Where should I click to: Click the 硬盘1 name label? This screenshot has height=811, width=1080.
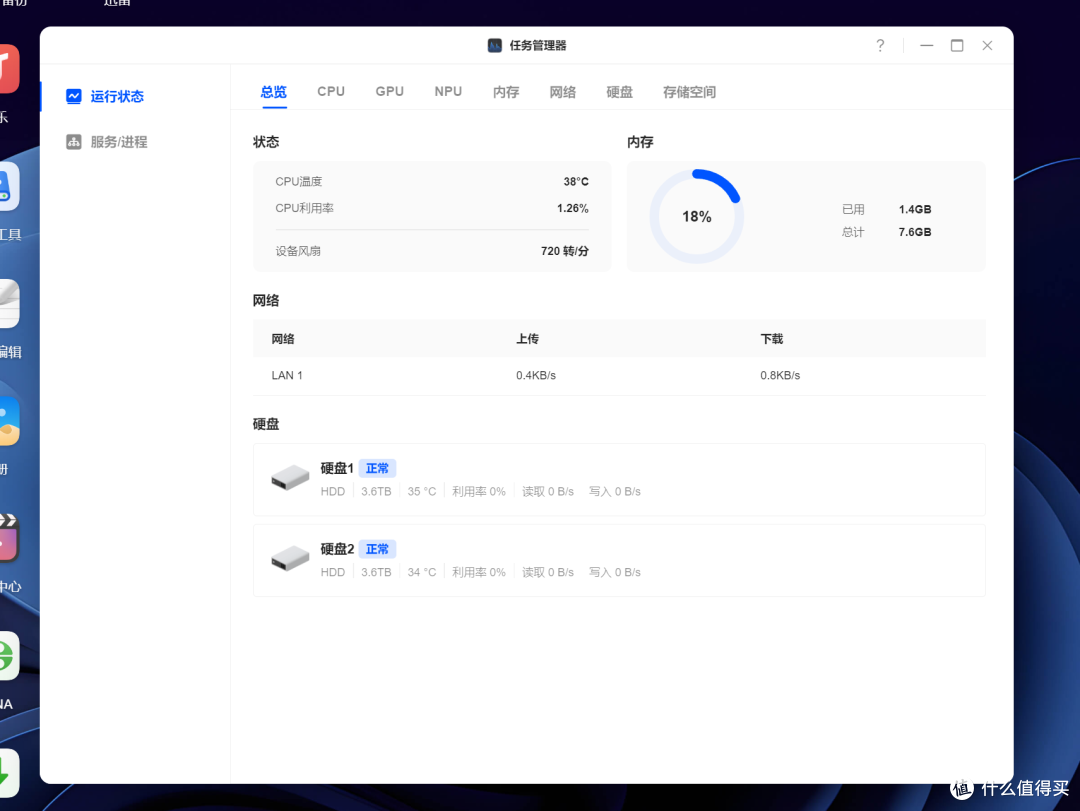(337, 469)
